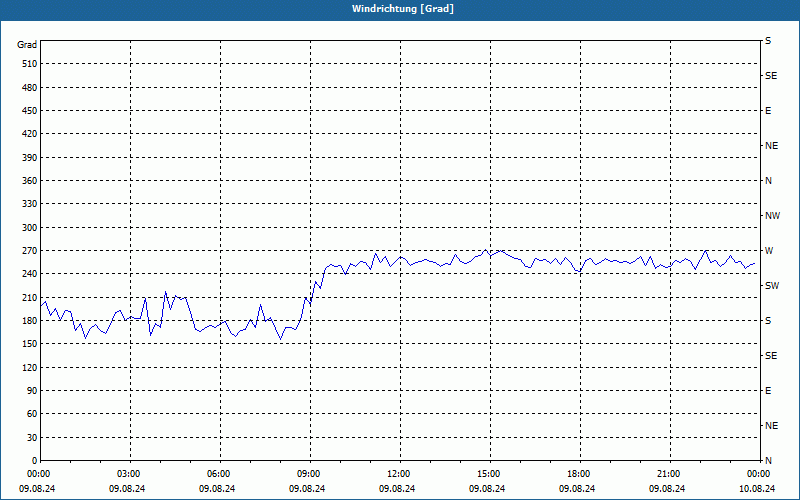Click the 300 degree axis label
800x500 pixels.
click(30, 228)
